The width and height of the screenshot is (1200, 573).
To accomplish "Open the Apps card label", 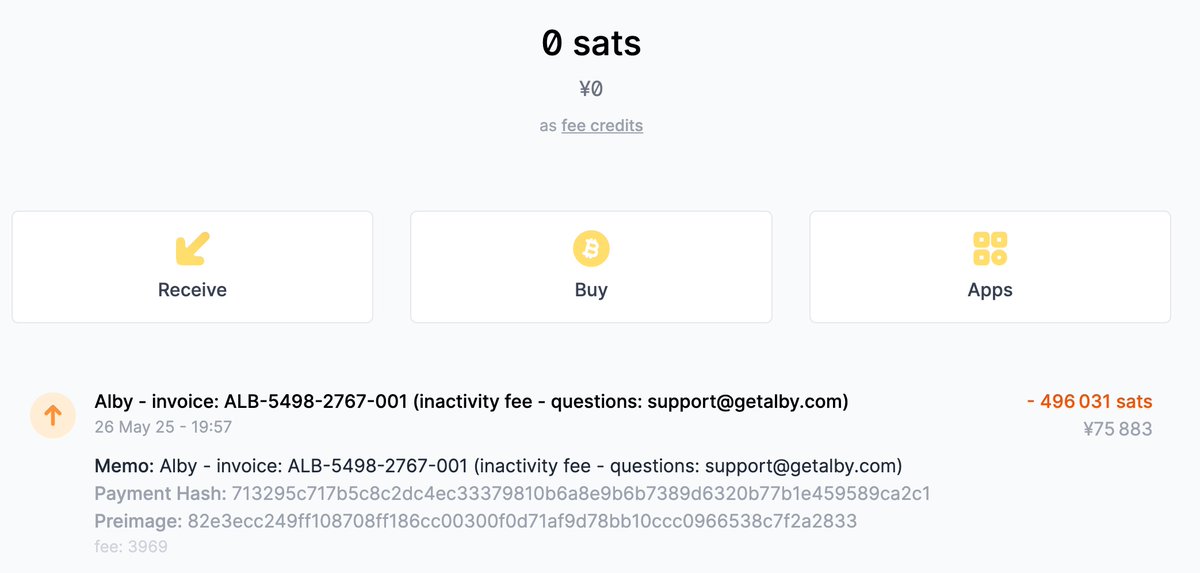I will pos(990,290).
